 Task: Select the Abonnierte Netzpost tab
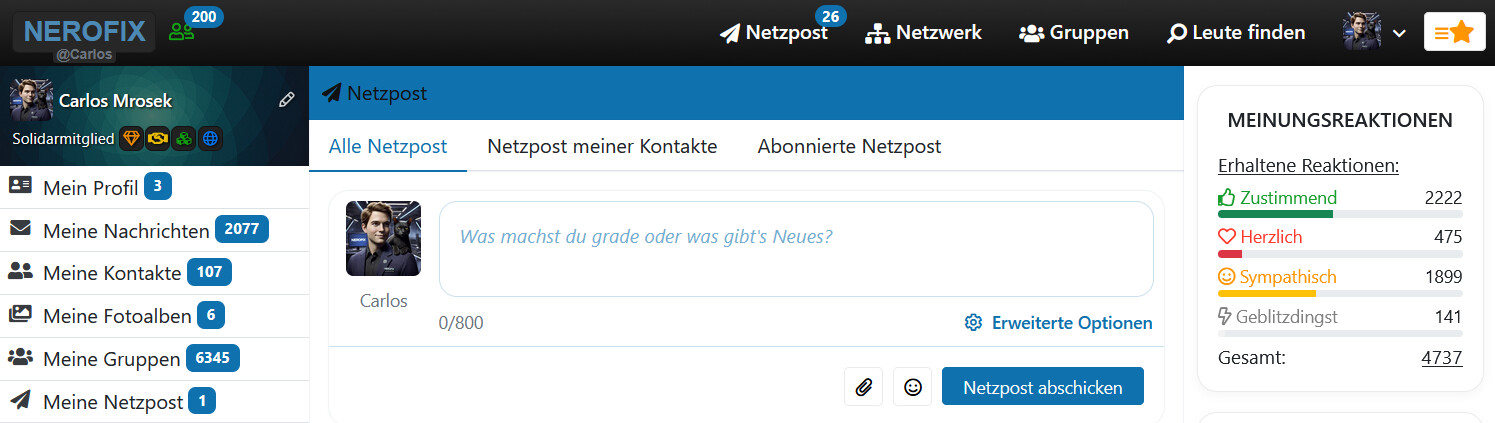point(849,147)
